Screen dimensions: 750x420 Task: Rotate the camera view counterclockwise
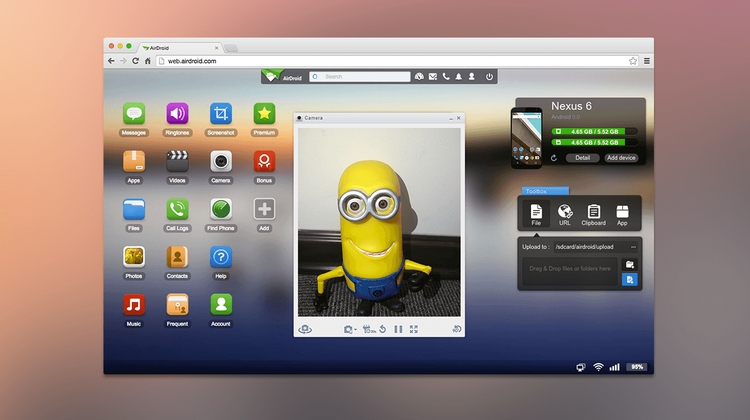tap(383, 329)
